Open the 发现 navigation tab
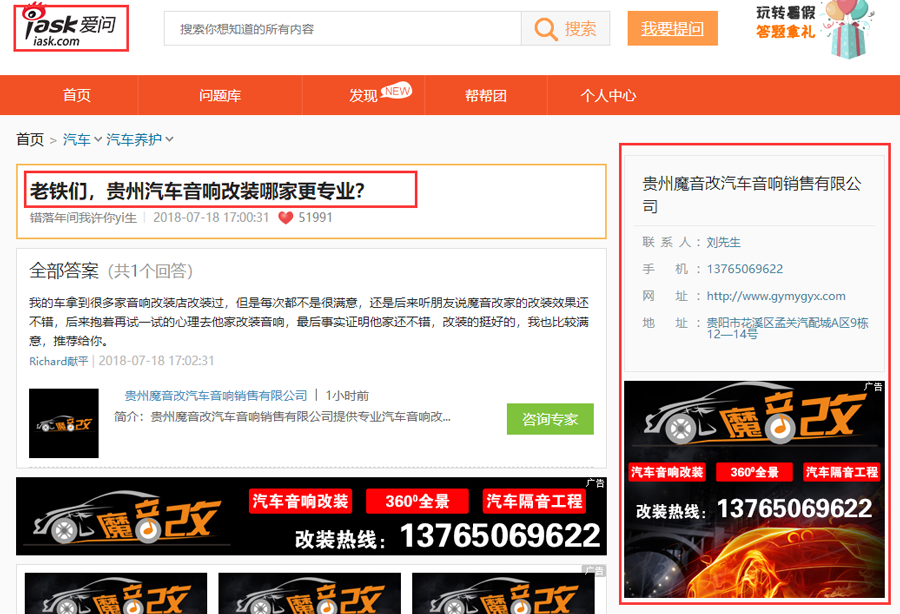Screen dimensions: 900x614 (x=363, y=95)
